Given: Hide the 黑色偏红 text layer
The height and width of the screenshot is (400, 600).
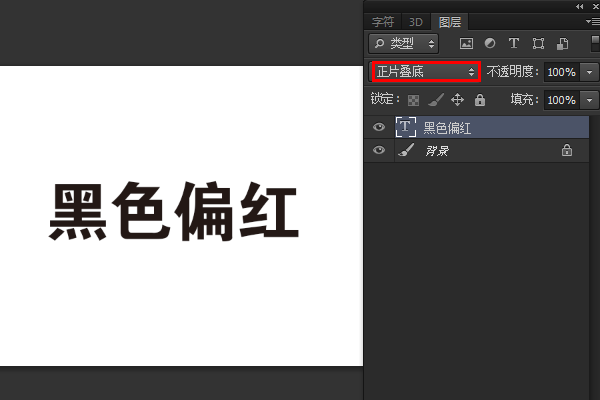Looking at the screenshot, I should (x=379, y=127).
